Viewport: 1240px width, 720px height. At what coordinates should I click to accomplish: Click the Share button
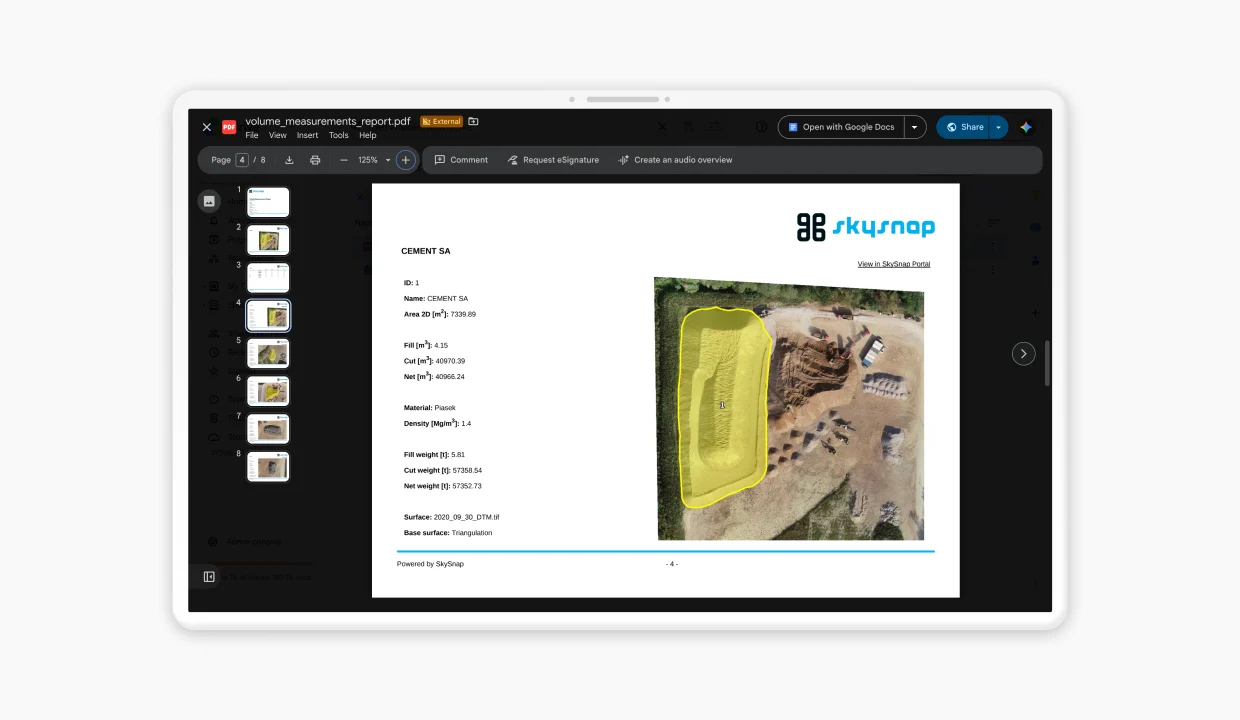(964, 127)
